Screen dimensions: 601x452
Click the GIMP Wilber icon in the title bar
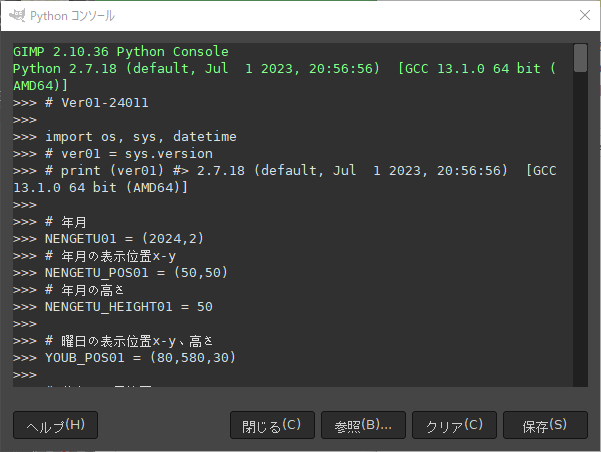point(17,15)
